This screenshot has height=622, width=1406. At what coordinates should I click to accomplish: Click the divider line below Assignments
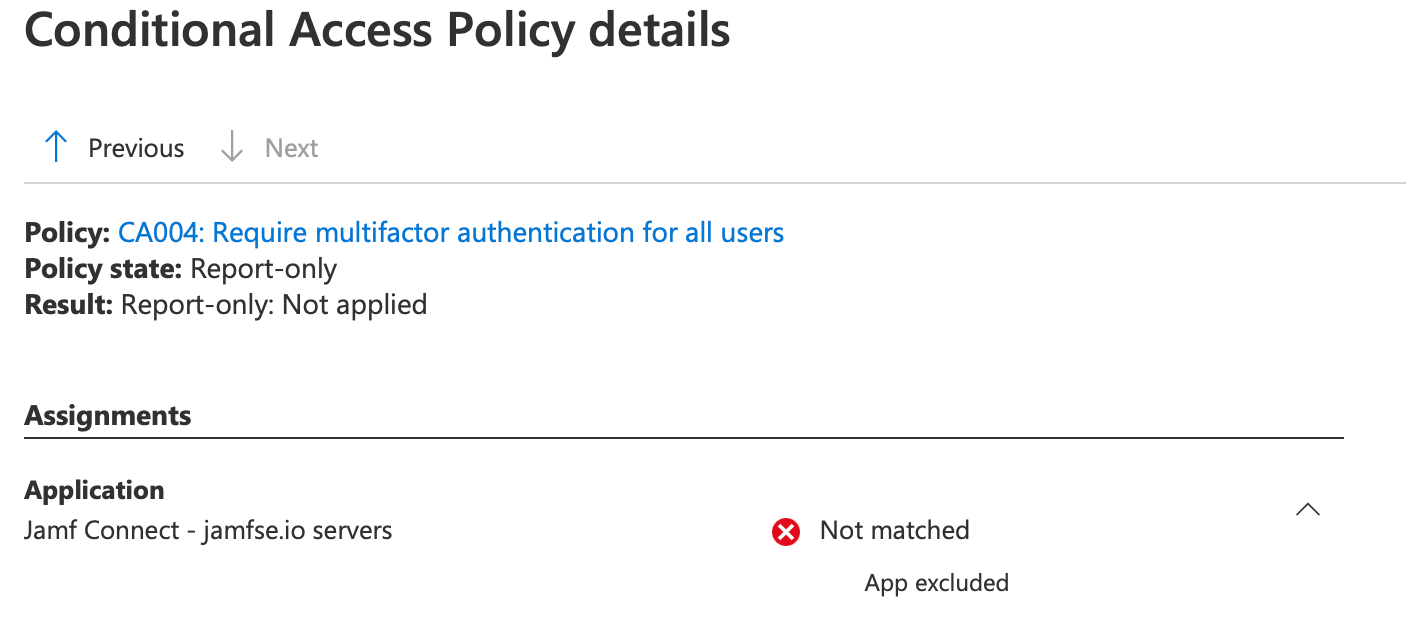tap(684, 438)
